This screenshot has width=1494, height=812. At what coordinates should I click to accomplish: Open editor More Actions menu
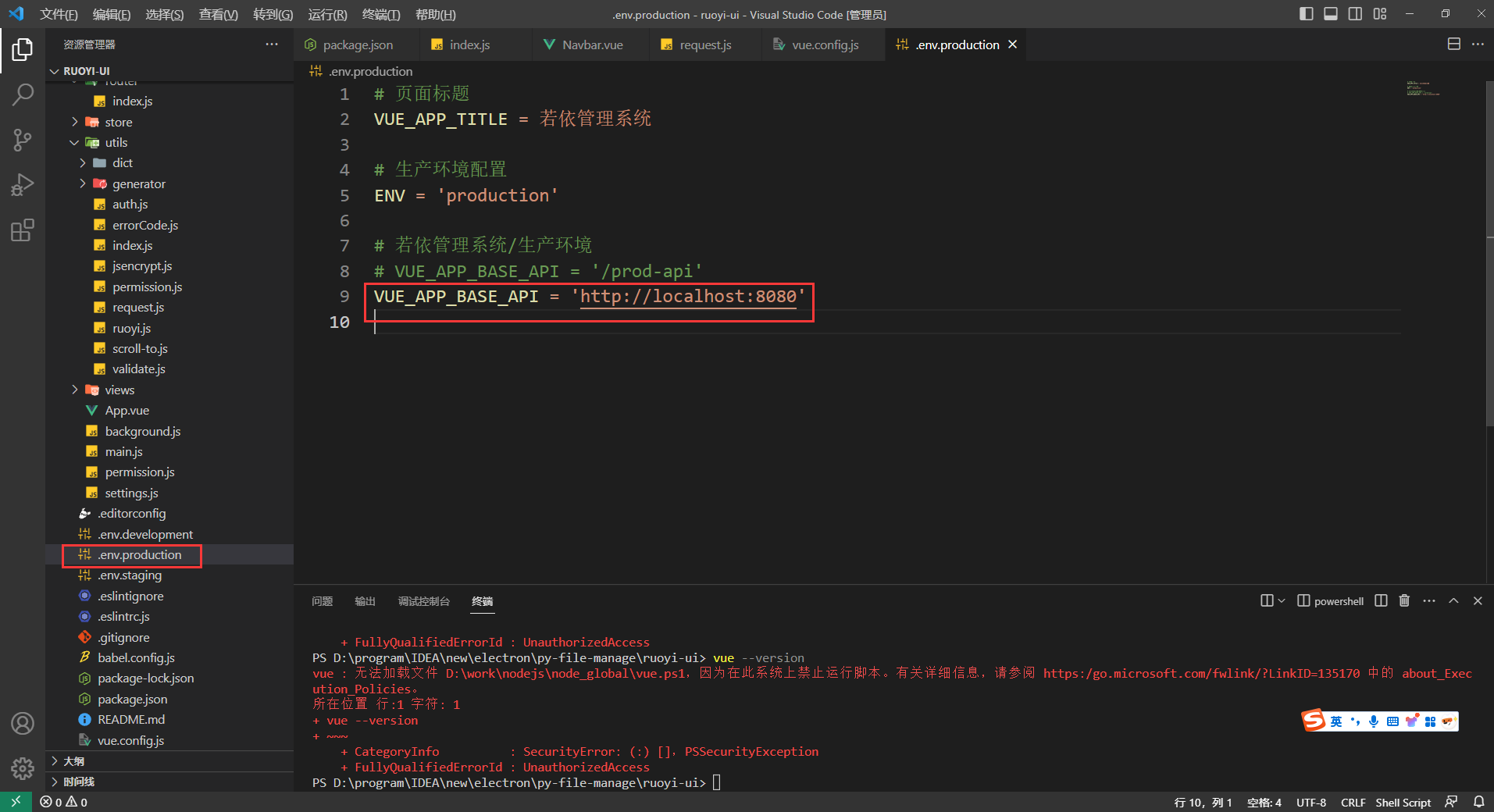[1478, 45]
